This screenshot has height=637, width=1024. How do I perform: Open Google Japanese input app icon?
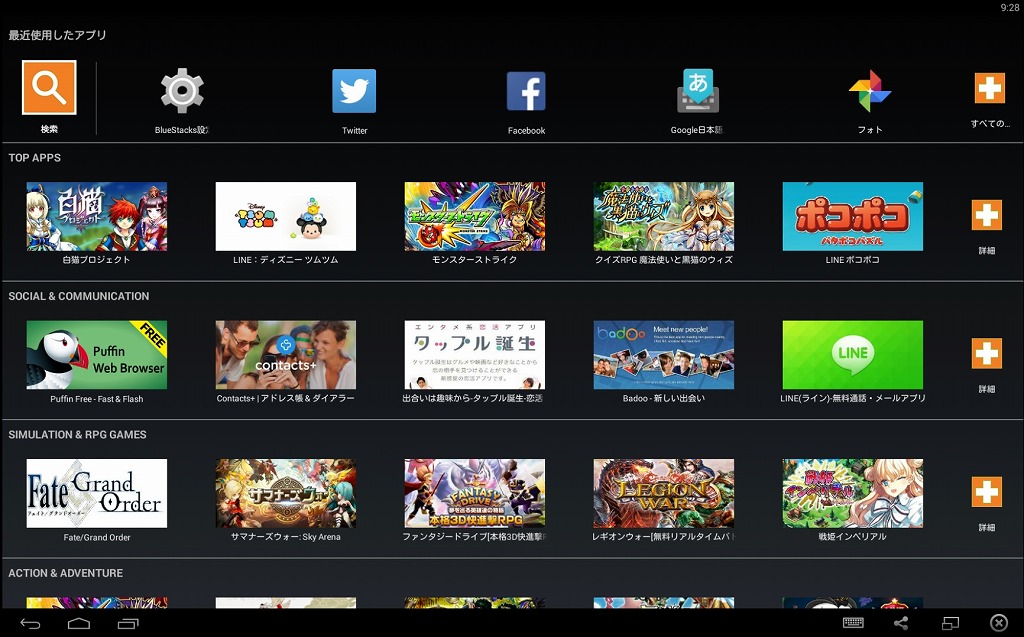click(697, 90)
